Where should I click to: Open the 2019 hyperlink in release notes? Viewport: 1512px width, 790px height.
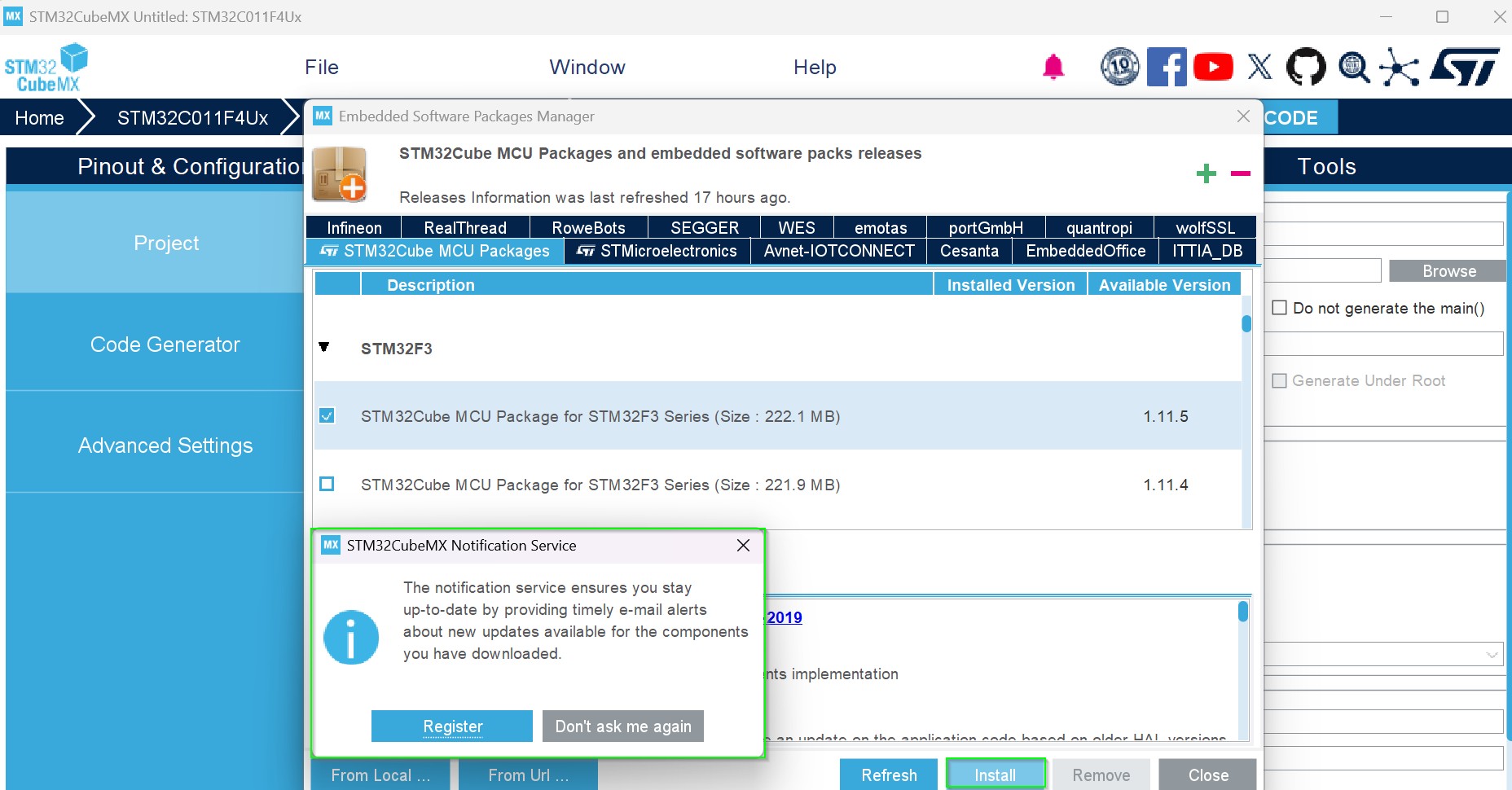tap(785, 617)
